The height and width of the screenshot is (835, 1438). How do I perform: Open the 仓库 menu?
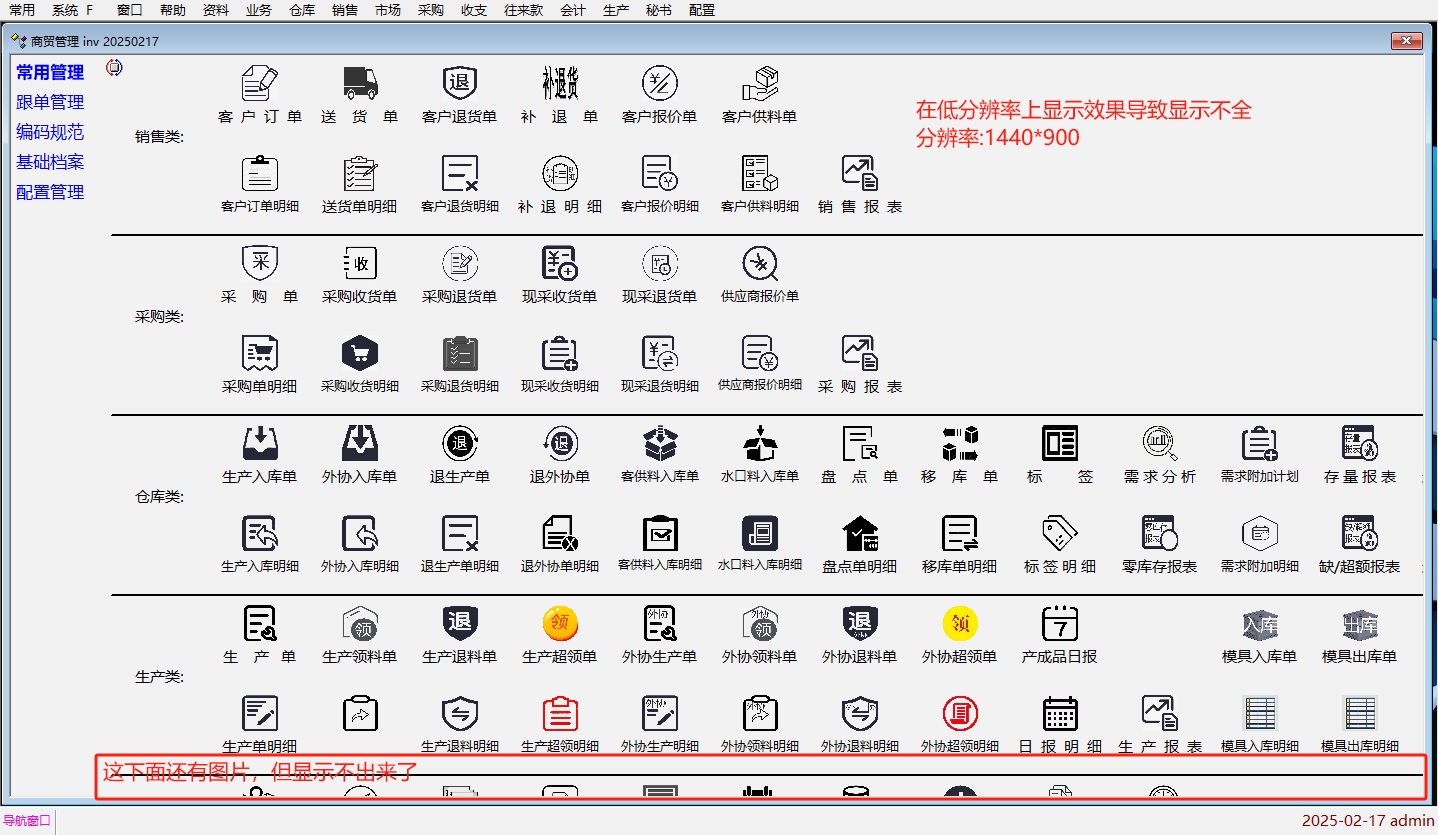[x=302, y=10]
